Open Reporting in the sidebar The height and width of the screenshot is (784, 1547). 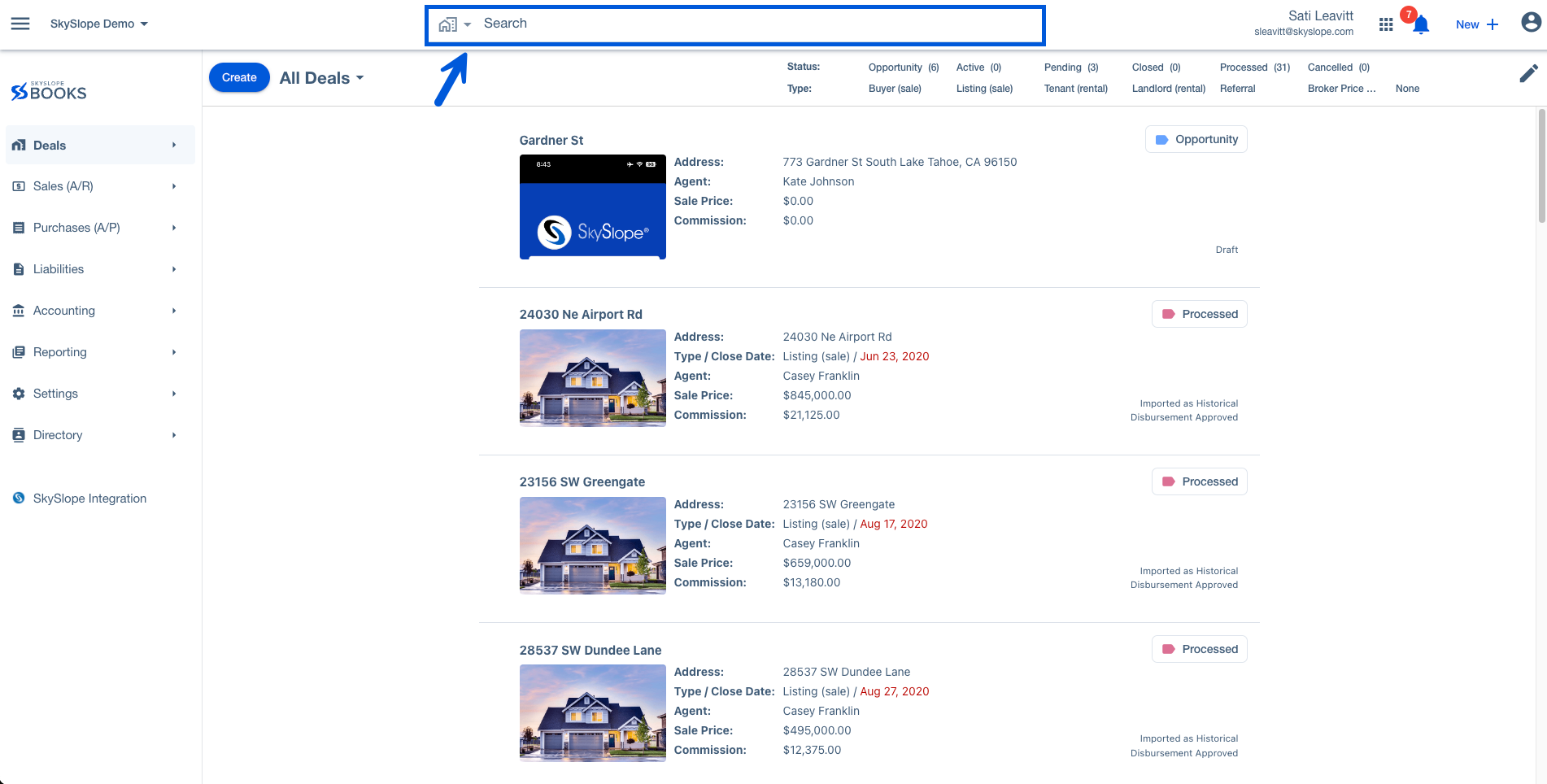click(x=100, y=352)
